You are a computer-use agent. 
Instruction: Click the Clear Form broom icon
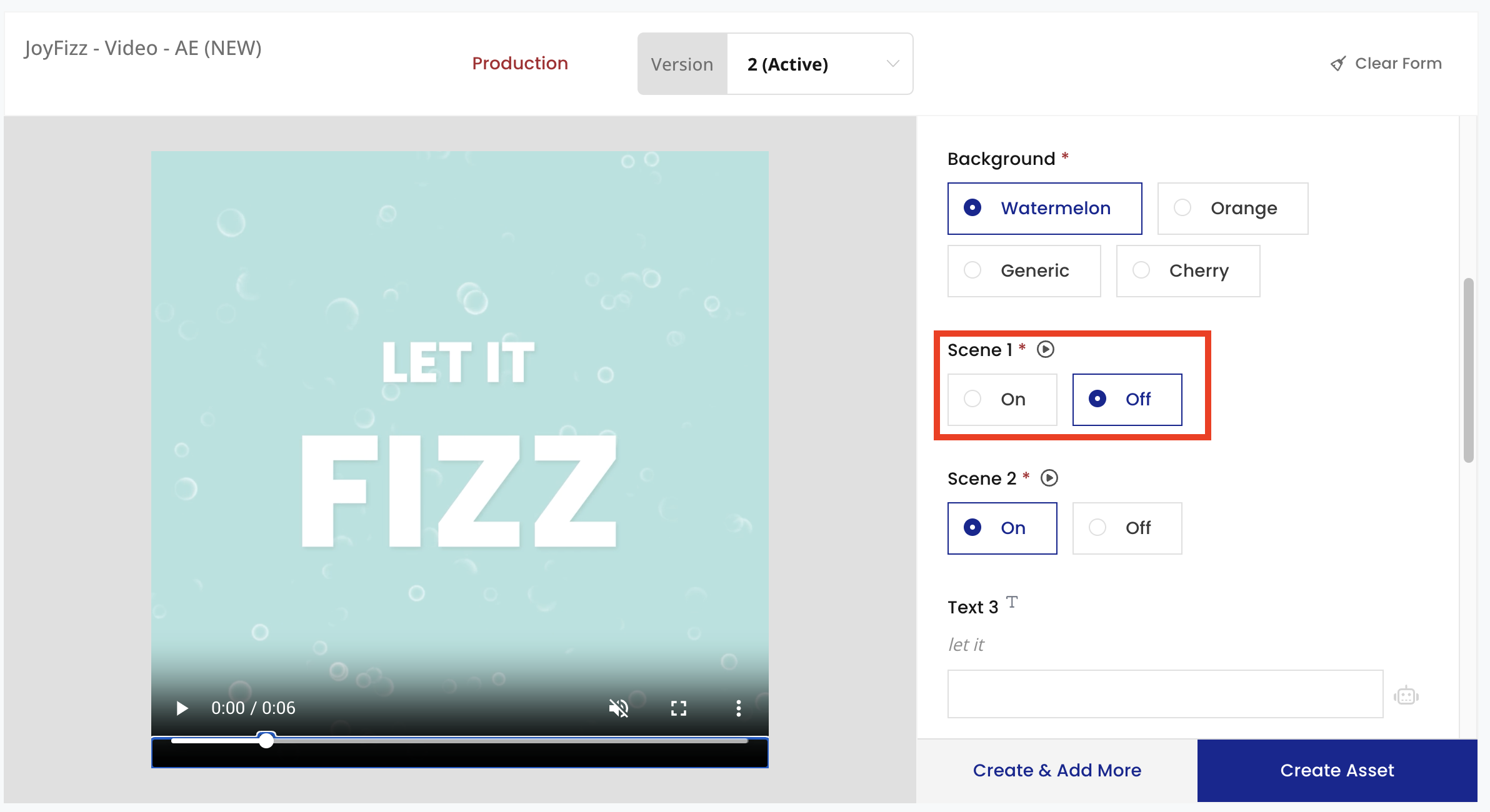(x=1338, y=64)
